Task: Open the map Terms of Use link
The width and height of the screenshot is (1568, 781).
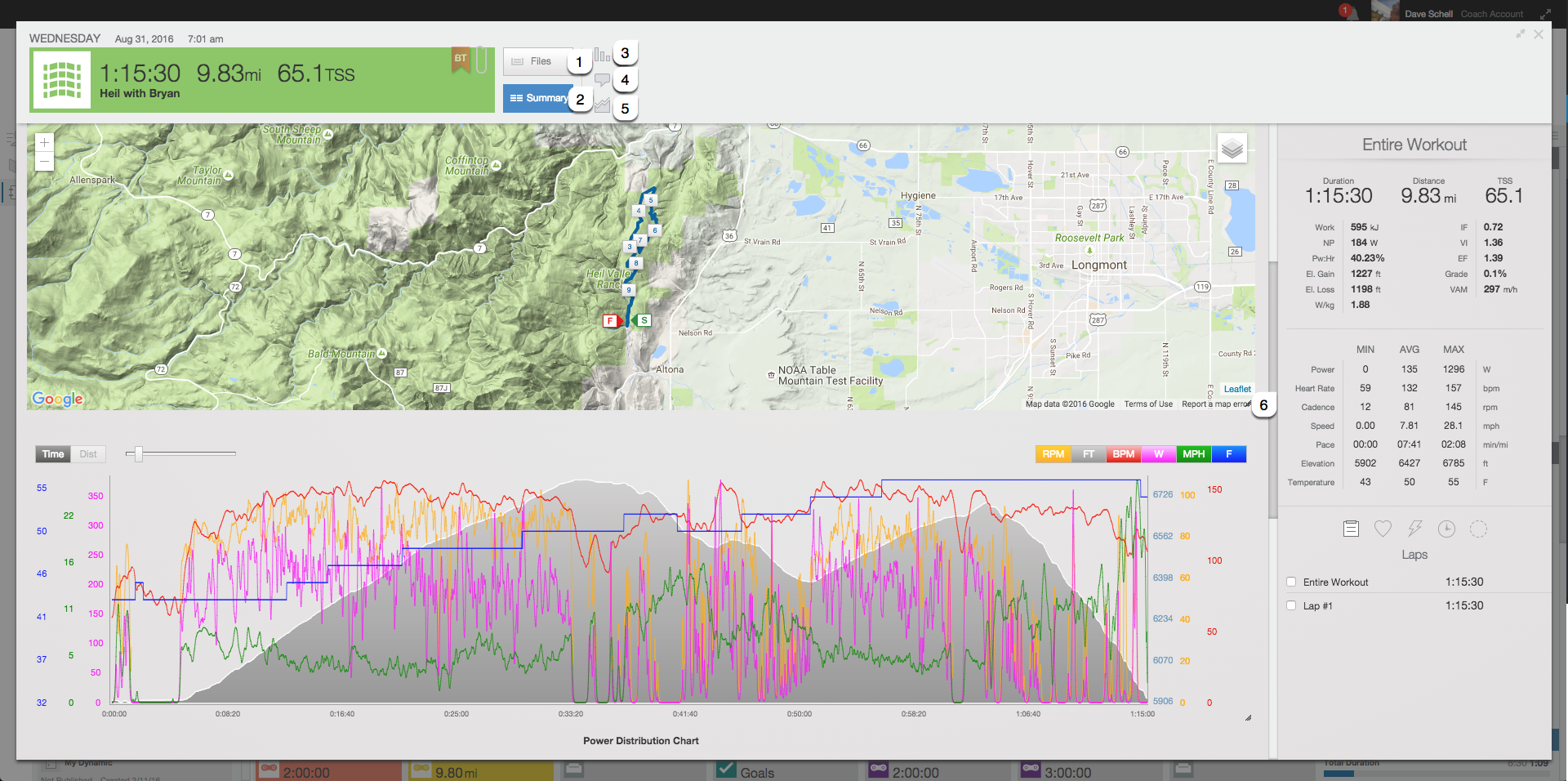Action: coord(1148,404)
